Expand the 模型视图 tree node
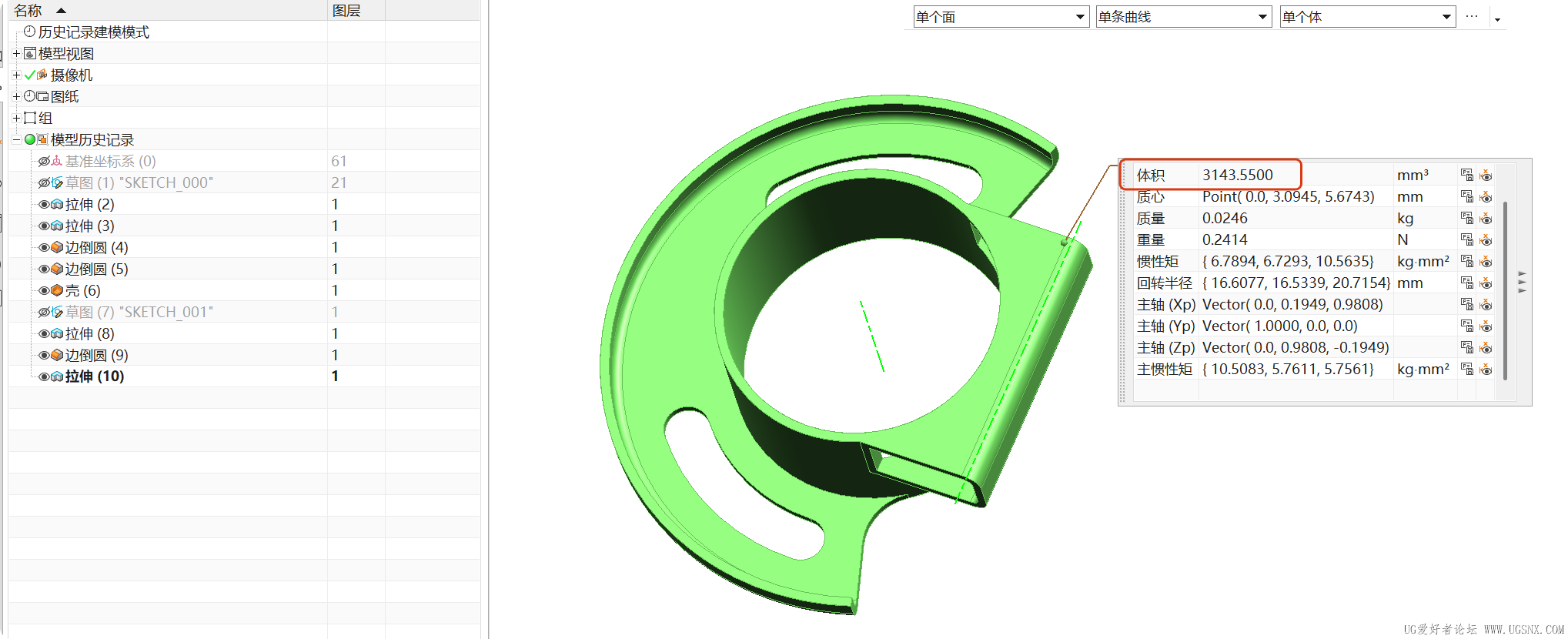This screenshot has height=639, width=1568. 16,53
